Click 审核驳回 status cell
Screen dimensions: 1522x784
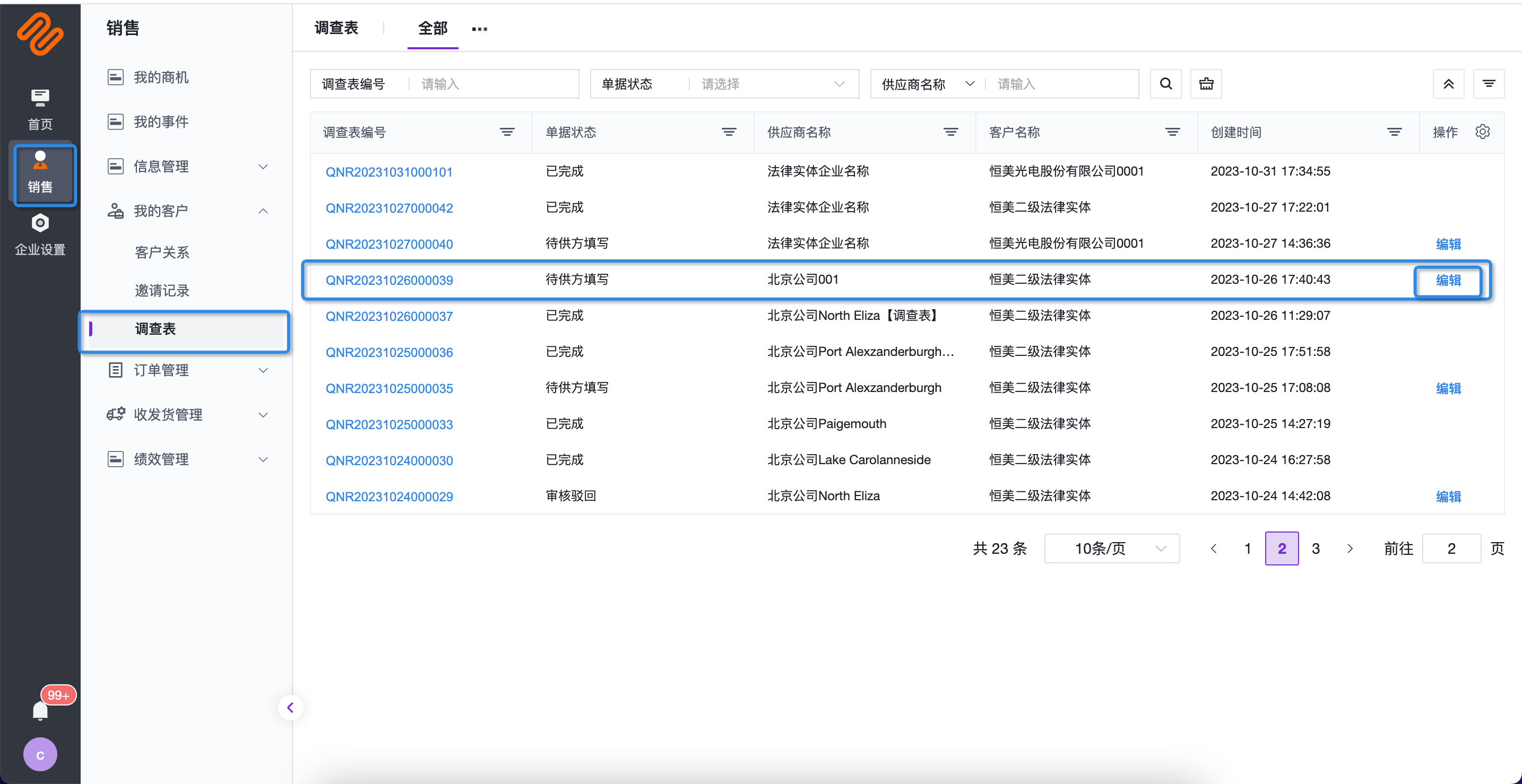click(571, 495)
